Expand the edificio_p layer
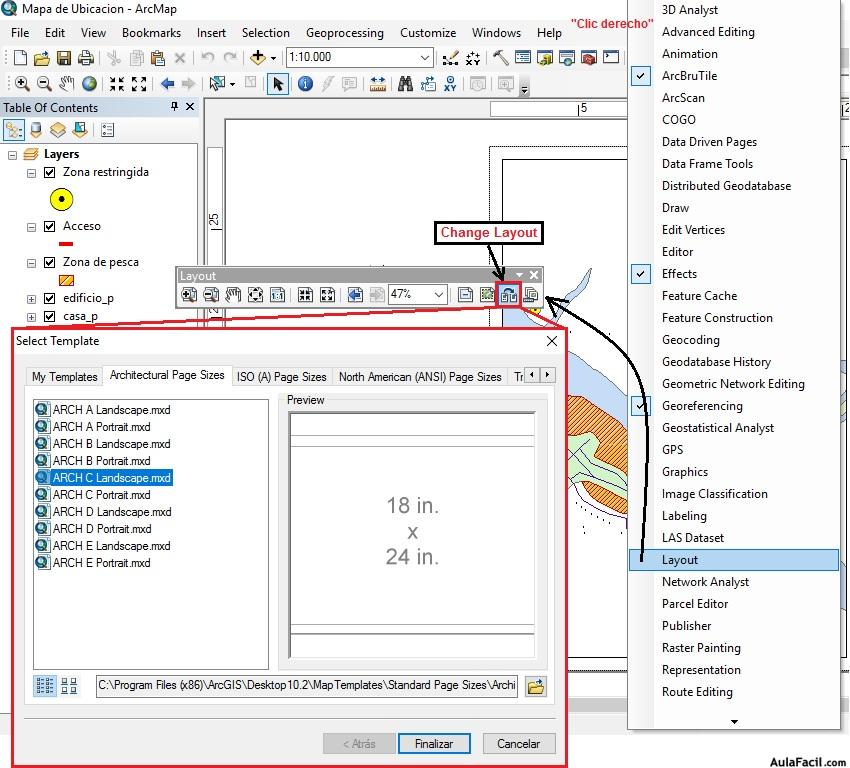This screenshot has height=768, width=850. coord(31,299)
